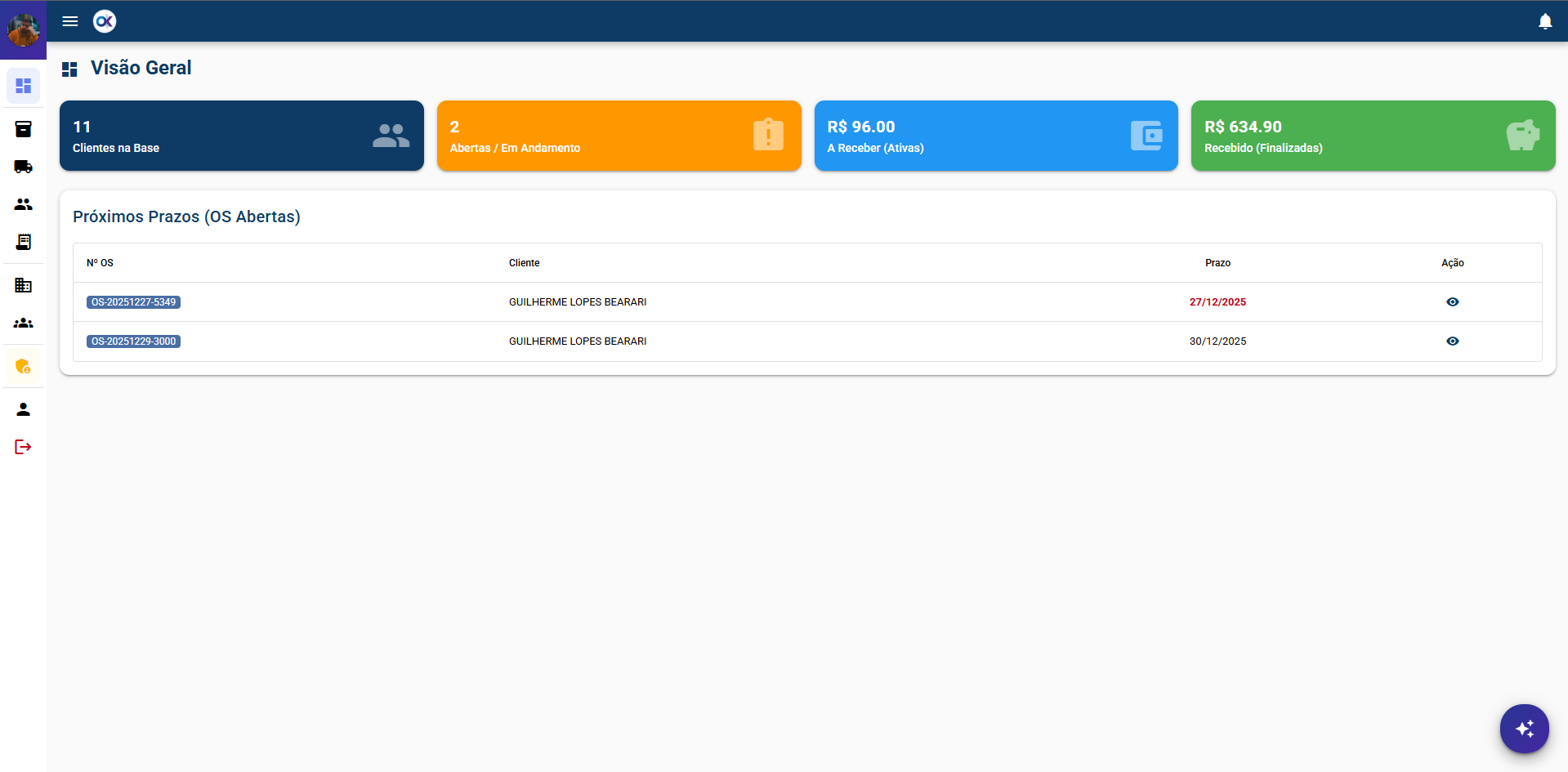1568x772 pixels.
Task: Click the OX logo in the top bar
Action: (104, 21)
